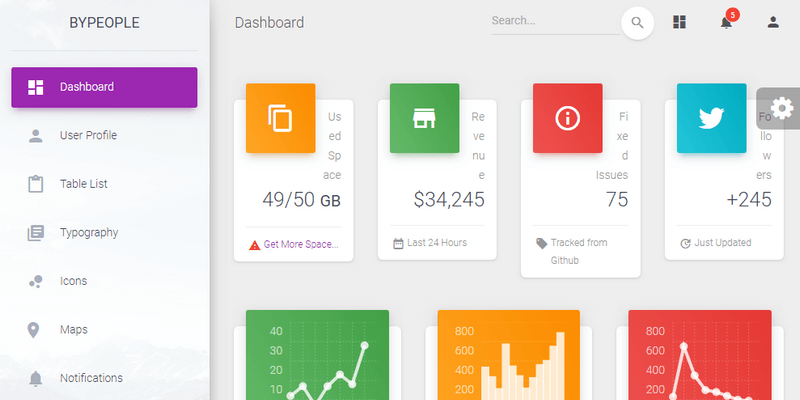Click the Get More Space link
Viewport: 800px width, 400px height.
click(x=300, y=243)
